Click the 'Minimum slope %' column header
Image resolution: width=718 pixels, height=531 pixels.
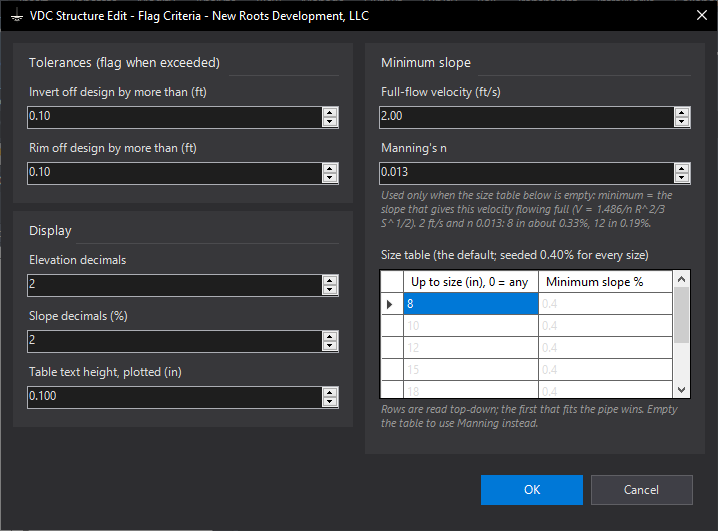[605, 282]
